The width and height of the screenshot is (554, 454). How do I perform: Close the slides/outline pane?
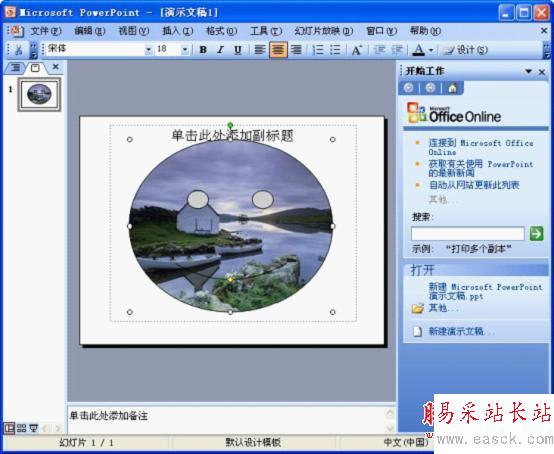tap(55, 66)
